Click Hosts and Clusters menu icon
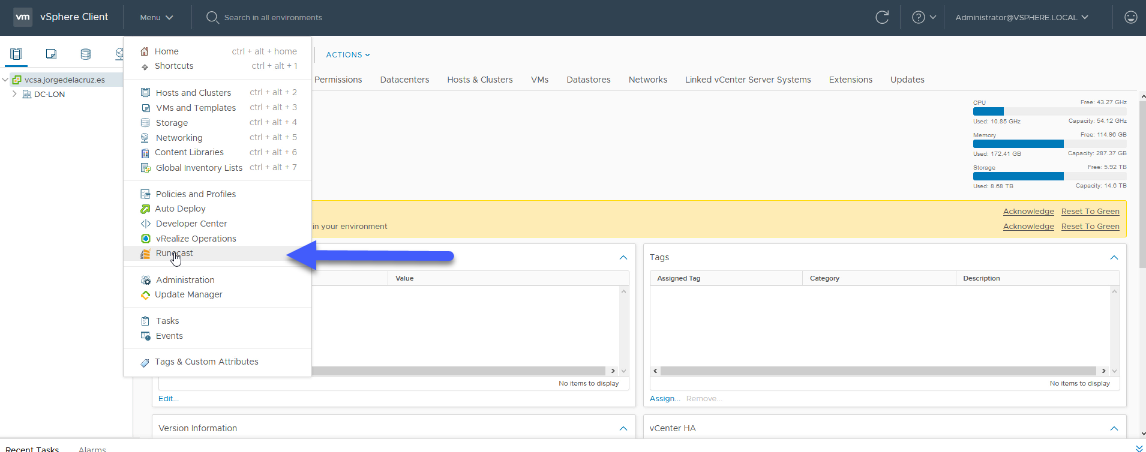 145,93
